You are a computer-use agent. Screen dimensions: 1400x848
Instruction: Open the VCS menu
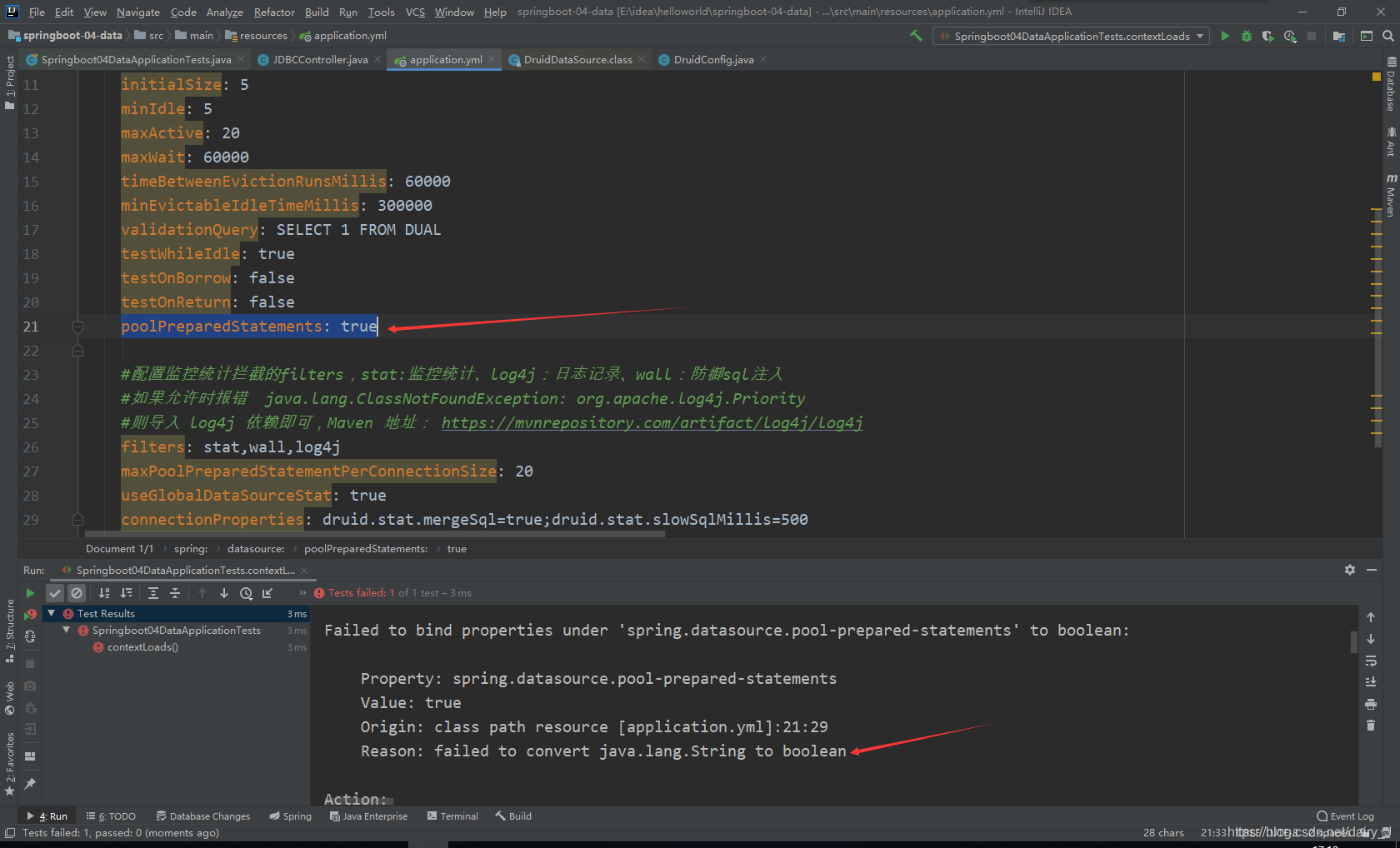[x=415, y=12]
